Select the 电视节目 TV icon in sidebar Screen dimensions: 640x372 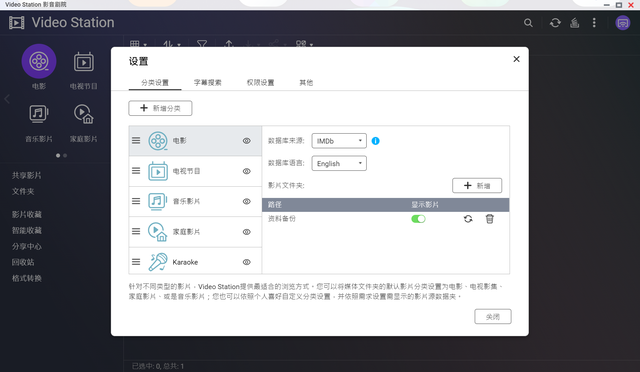tap(84, 62)
